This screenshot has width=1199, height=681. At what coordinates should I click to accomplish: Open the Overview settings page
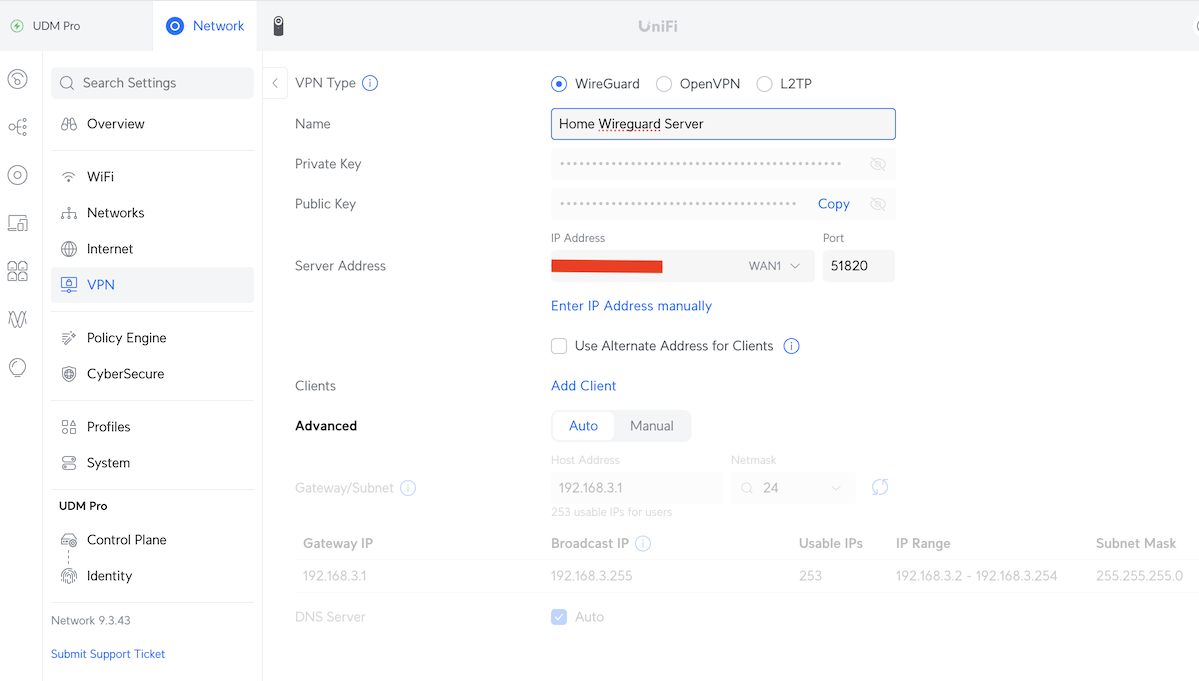tap(152, 124)
